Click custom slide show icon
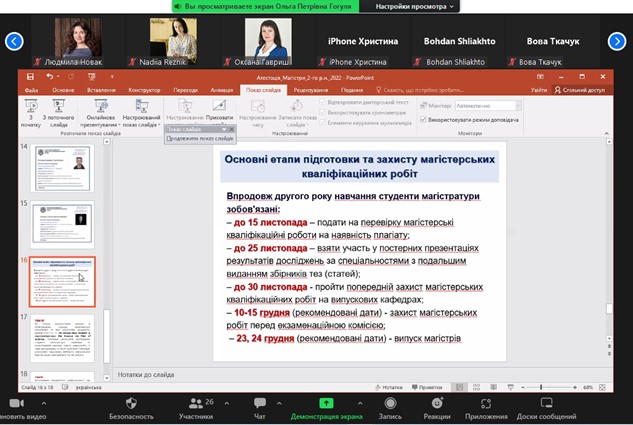 click(141, 107)
